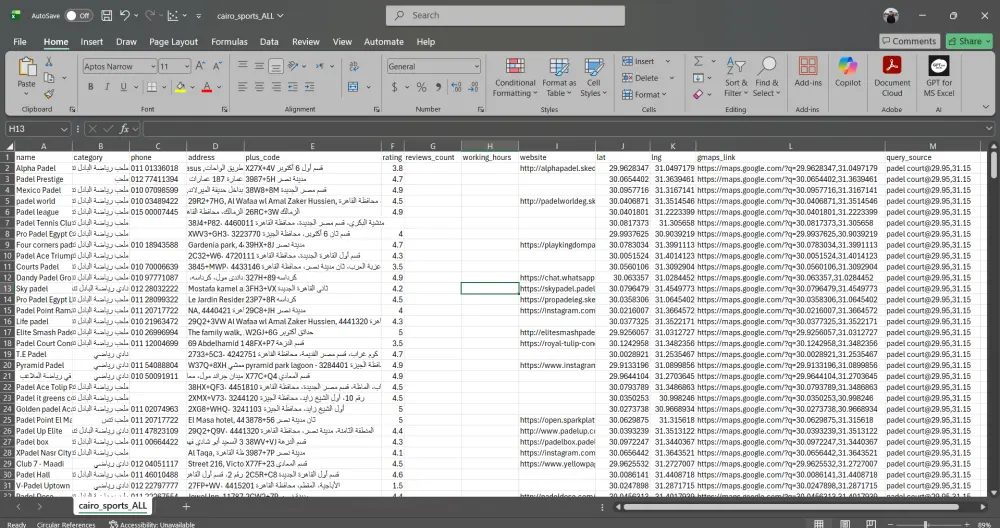Screen dimensions: 1000x528
Task: Open the Add-ins button
Action: tap(808, 71)
